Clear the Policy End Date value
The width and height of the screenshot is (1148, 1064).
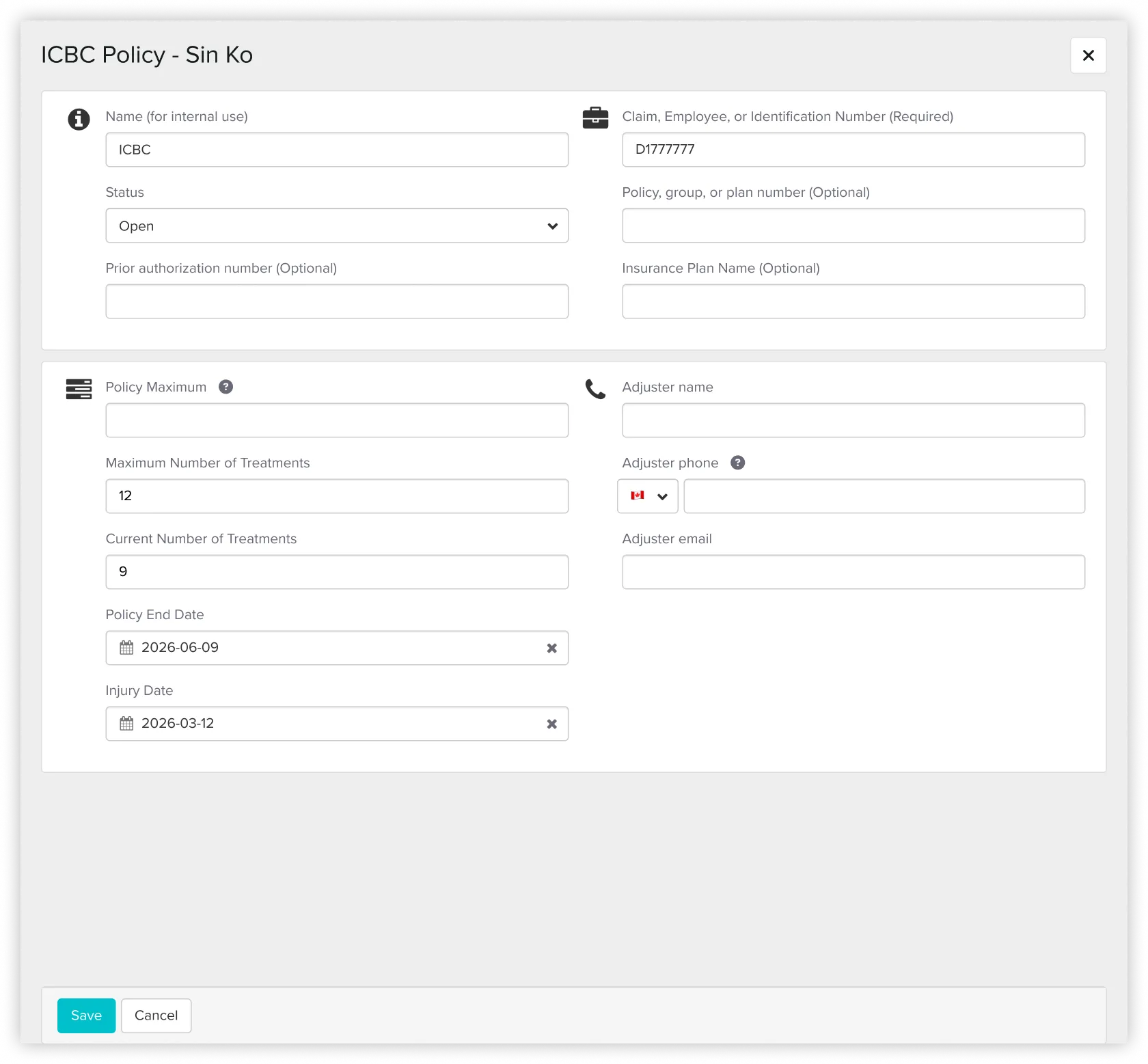551,648
